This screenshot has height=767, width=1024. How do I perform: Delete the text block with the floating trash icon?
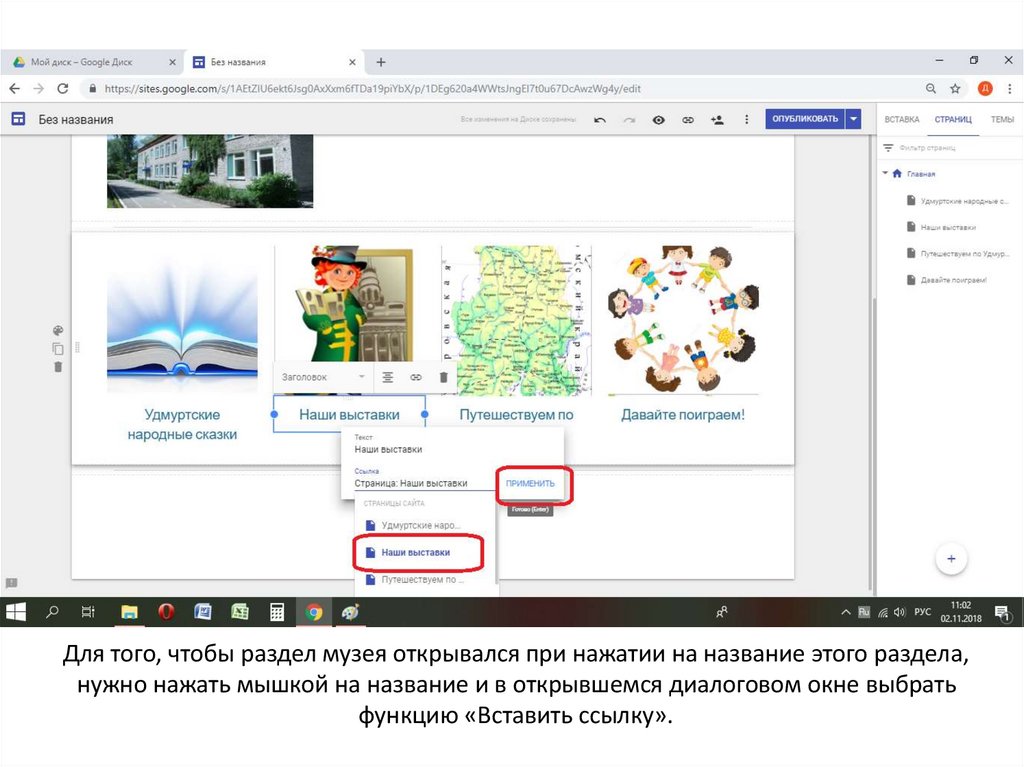[x=443, y=377]
